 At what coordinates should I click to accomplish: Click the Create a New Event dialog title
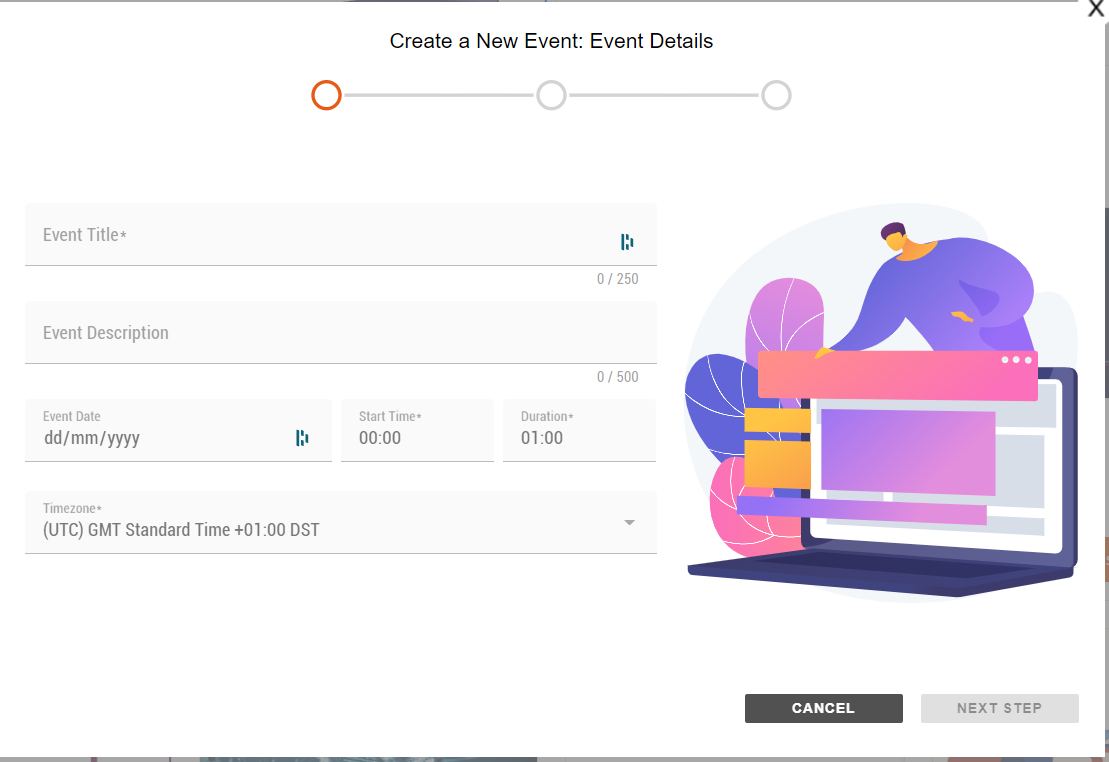[551, 41]
